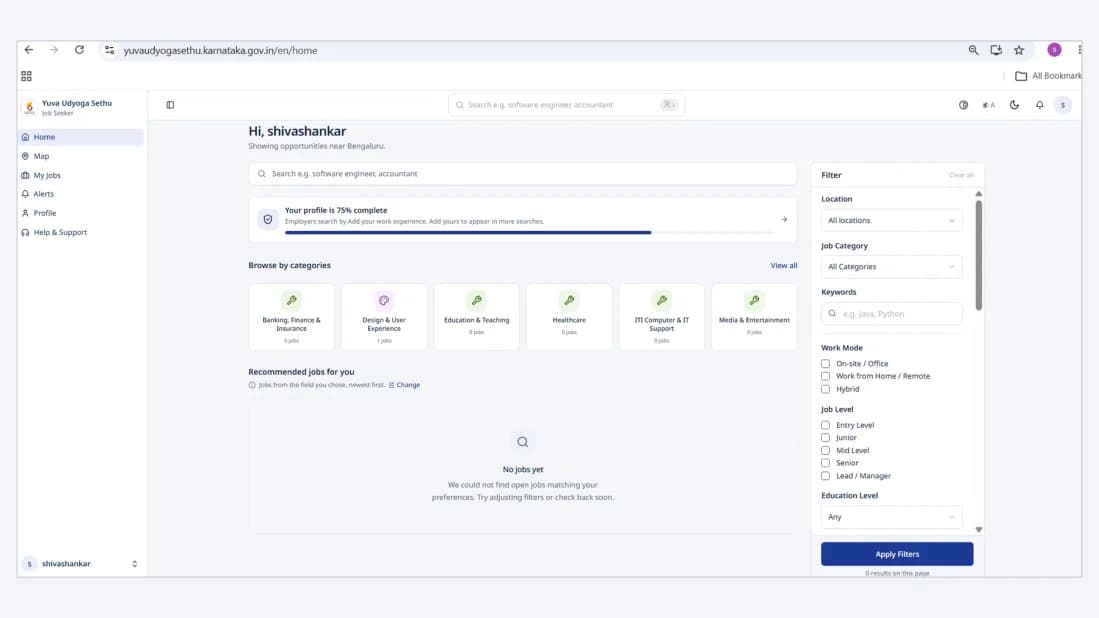Click the profile completion progress bar

(x=530, y=232)
